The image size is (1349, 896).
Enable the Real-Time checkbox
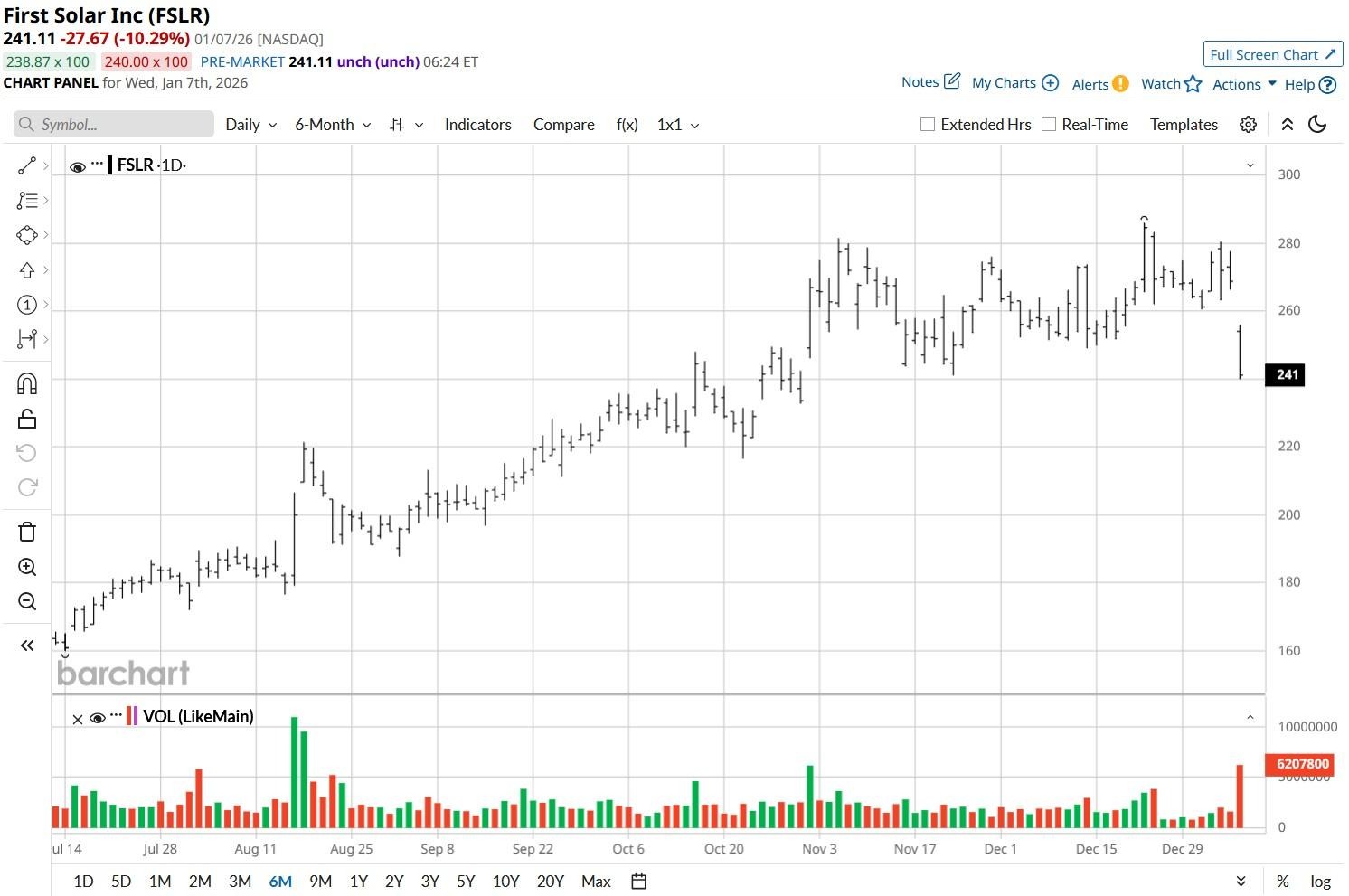pos(1049,124)
